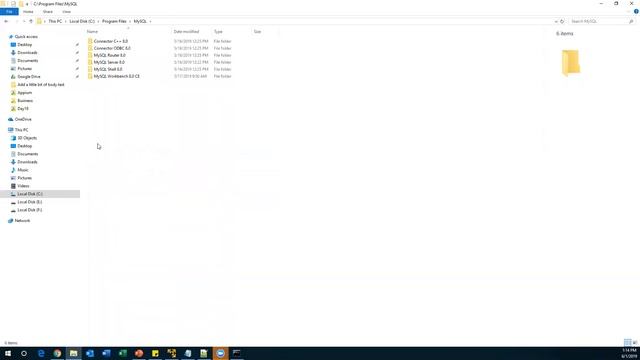Expand chevron after This PC breadcrumb

point(65,21)
